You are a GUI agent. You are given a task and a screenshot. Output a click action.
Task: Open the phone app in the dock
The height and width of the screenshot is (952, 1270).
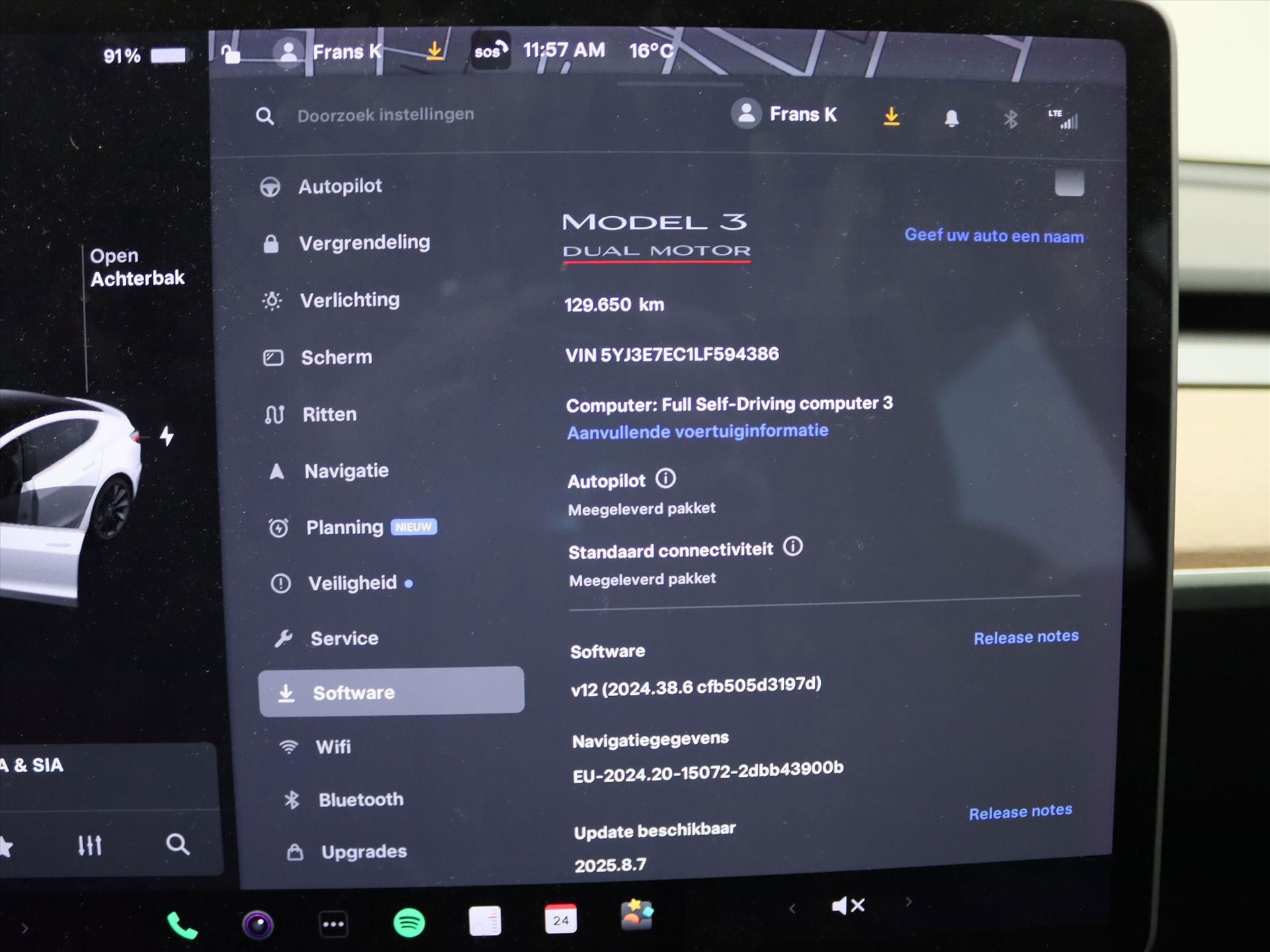pos(182,925)
